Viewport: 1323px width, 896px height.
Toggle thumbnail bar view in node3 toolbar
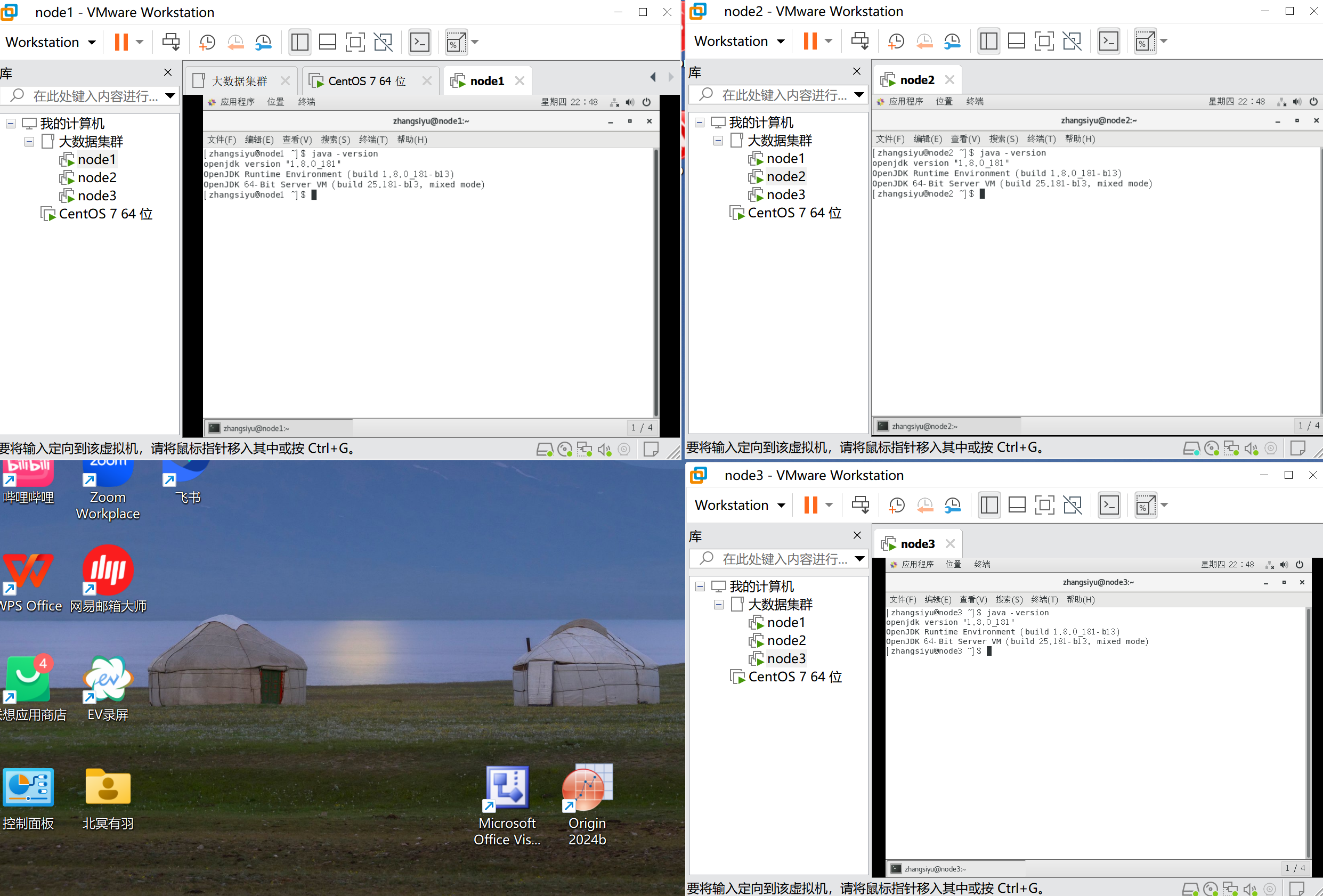(x=1017, y=505)
